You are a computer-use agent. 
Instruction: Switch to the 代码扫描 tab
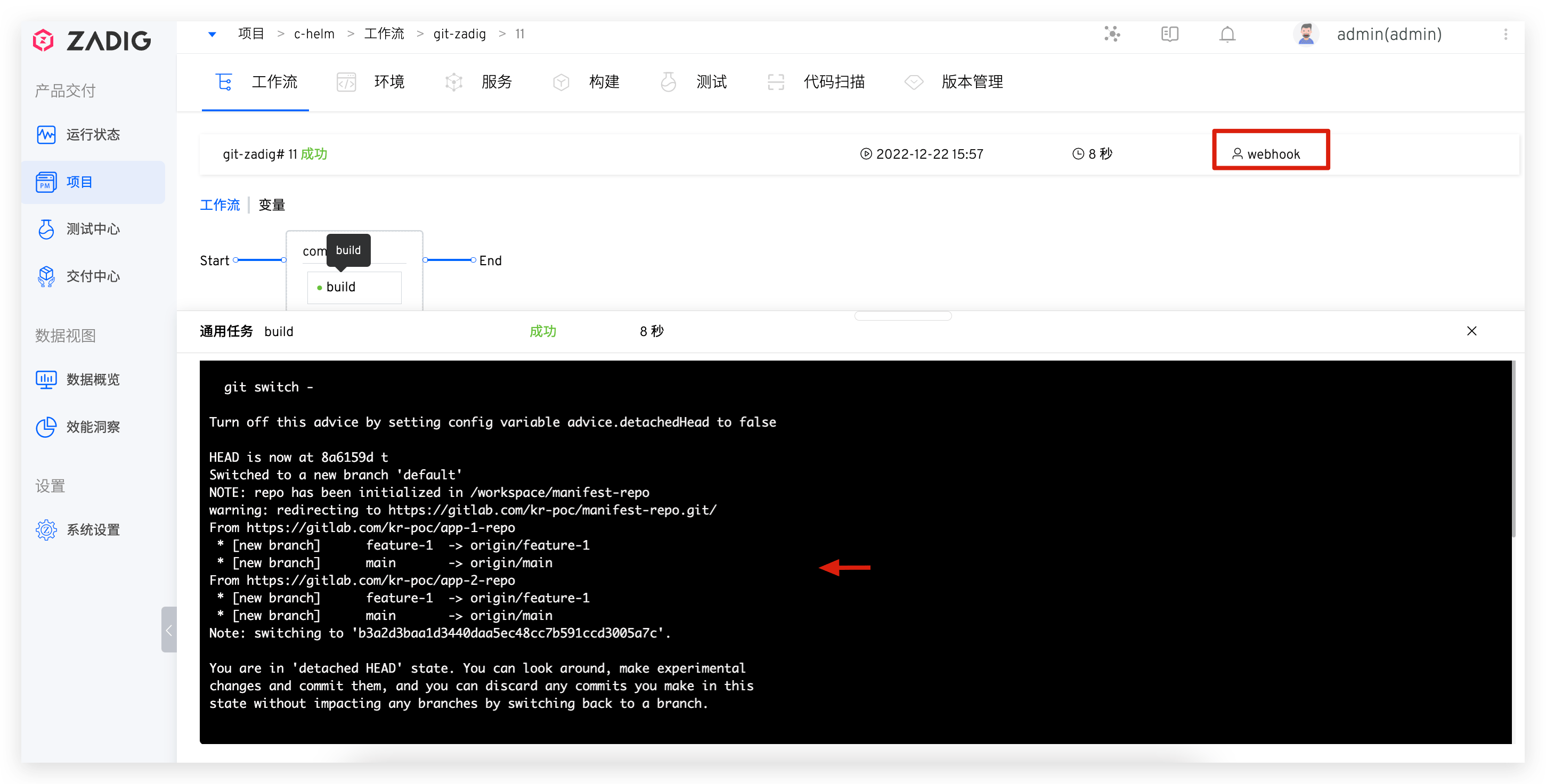tap(834, 82)
